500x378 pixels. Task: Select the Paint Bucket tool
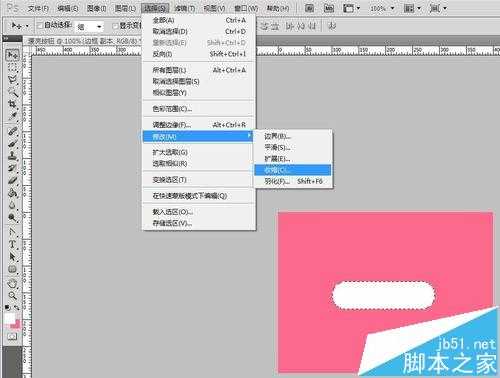(12, 193)
